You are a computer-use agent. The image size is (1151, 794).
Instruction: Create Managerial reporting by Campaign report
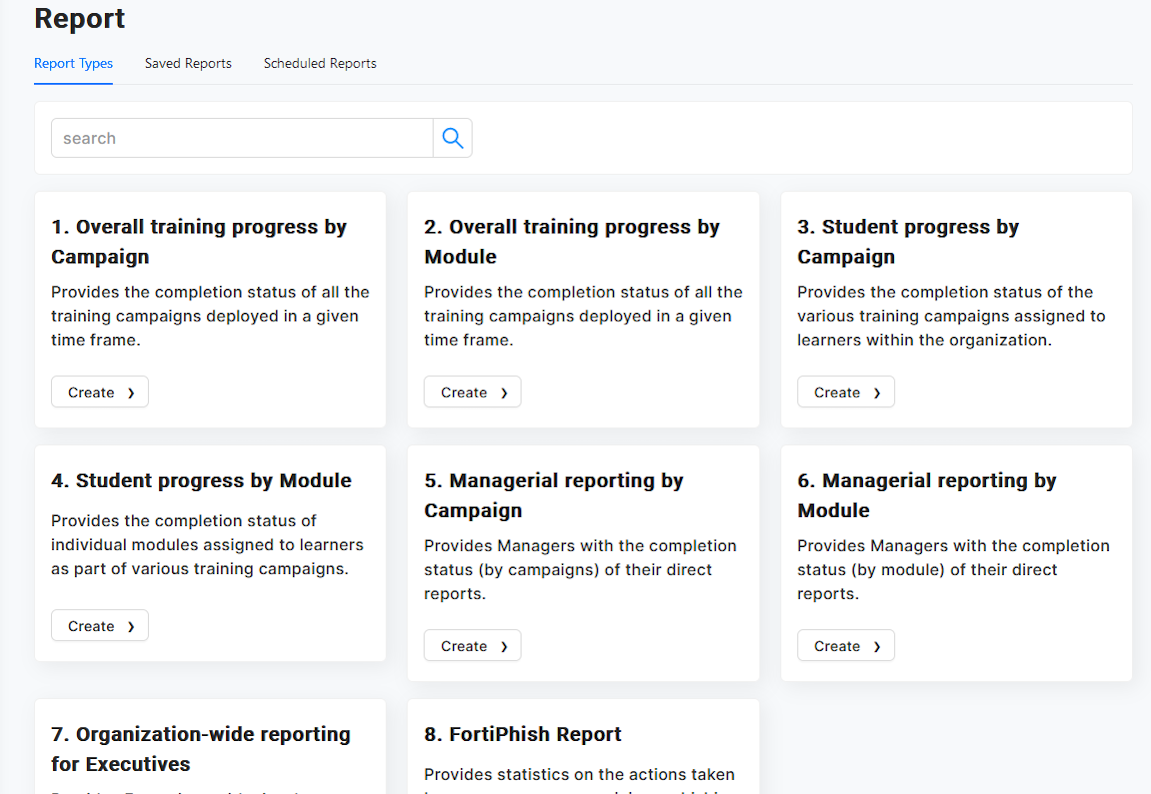473,646
